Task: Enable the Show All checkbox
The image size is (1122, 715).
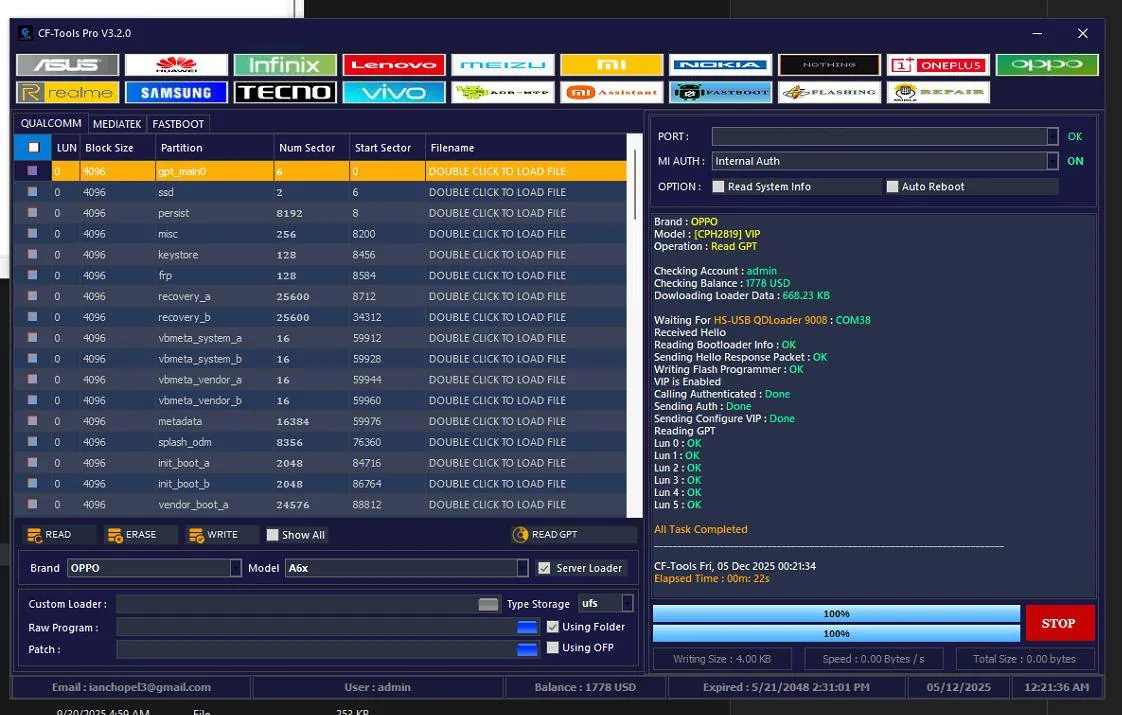Action: 272,535
